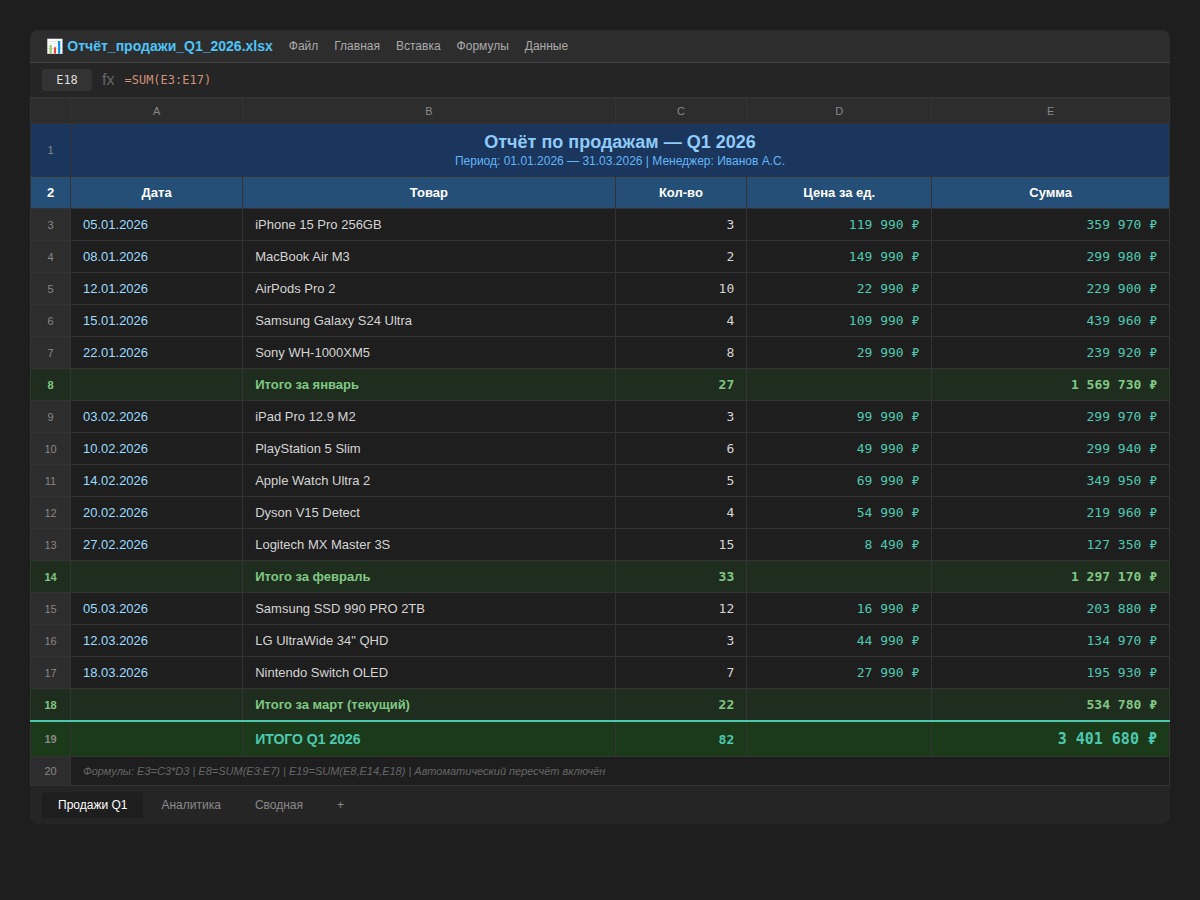1200x900 pixels.
Task: Select row 1 header
Action: click(x=50, y=150)
